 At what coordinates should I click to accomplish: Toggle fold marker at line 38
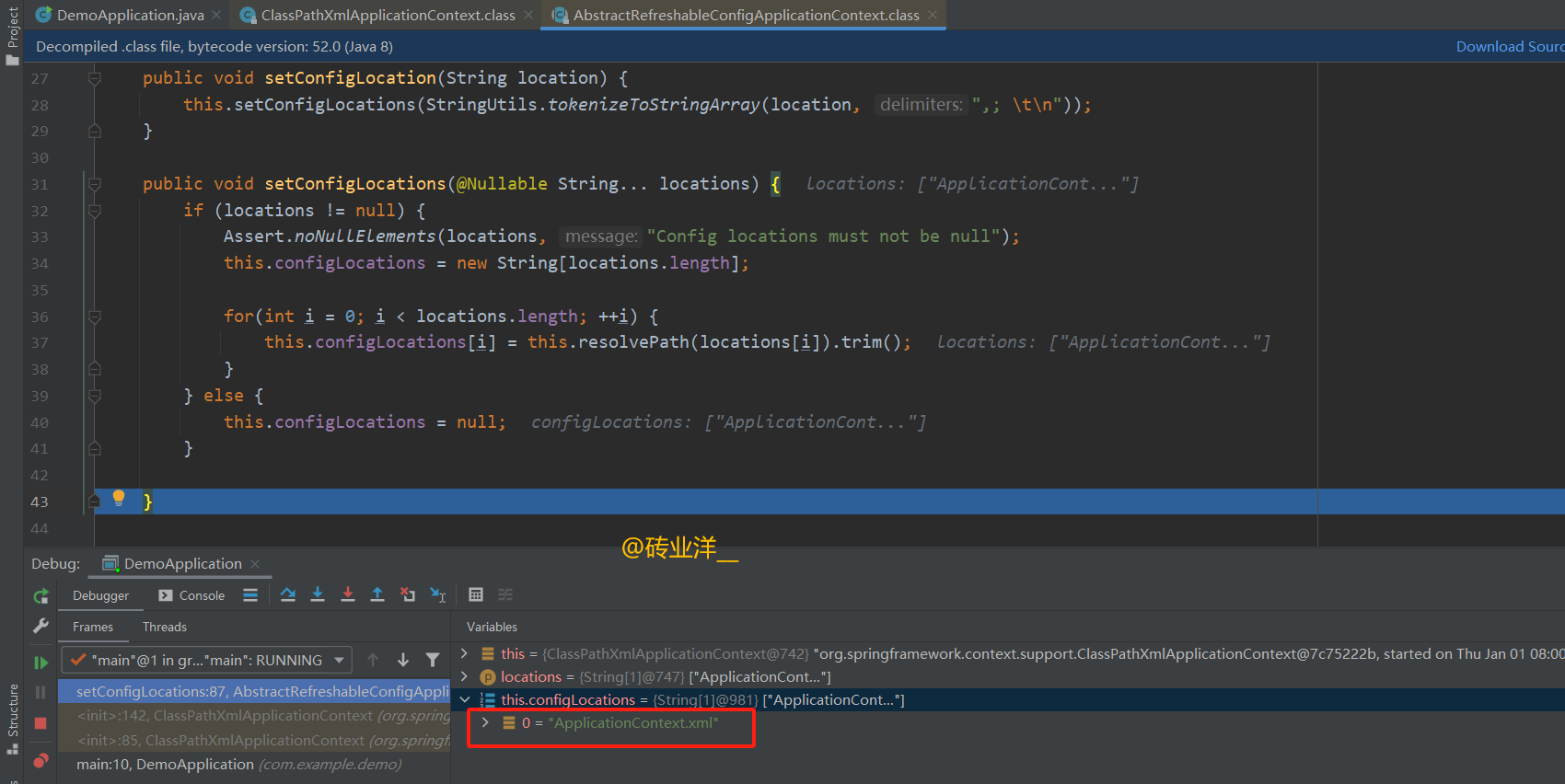pos(94,369)
